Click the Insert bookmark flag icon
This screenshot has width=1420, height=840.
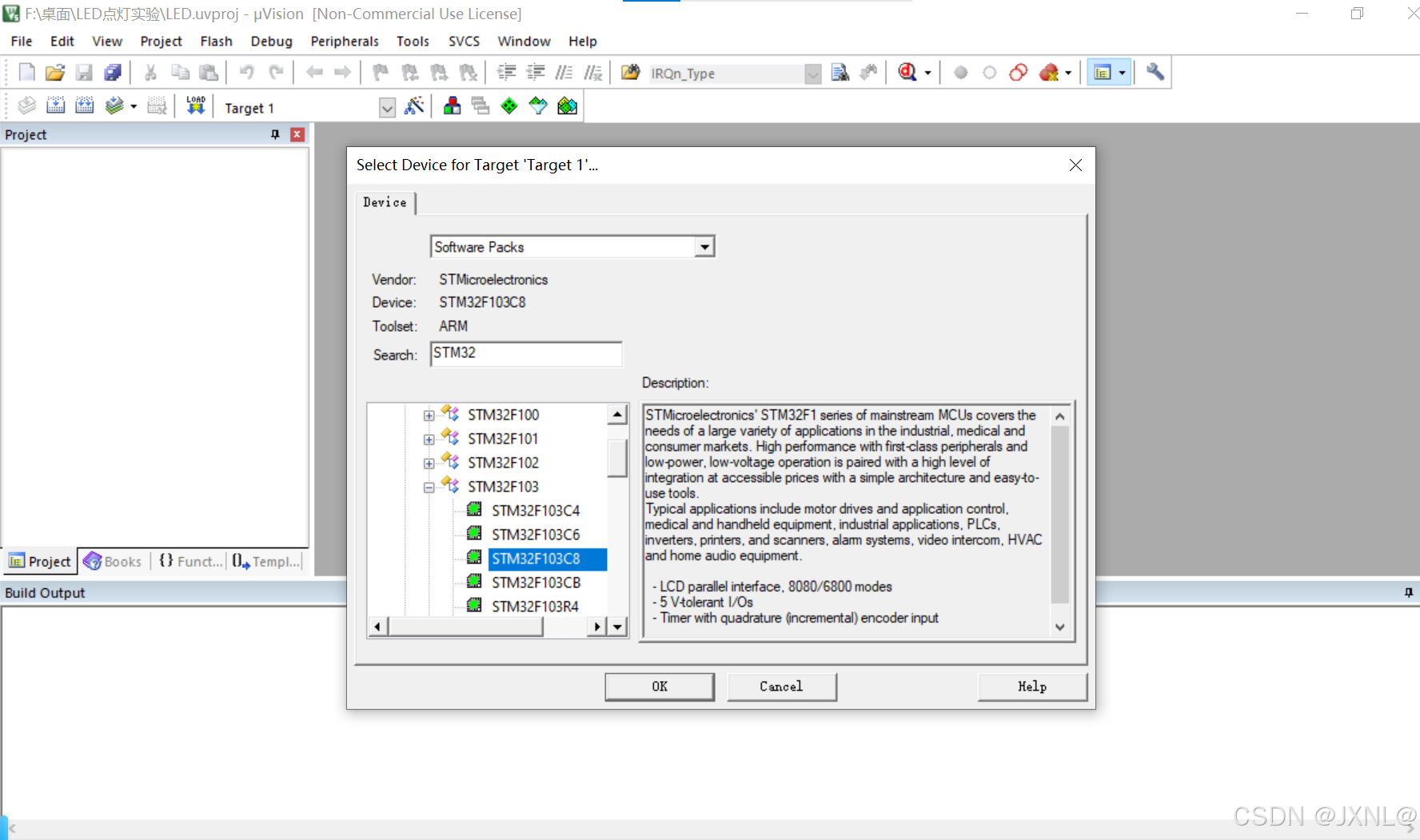click(381, 73)
